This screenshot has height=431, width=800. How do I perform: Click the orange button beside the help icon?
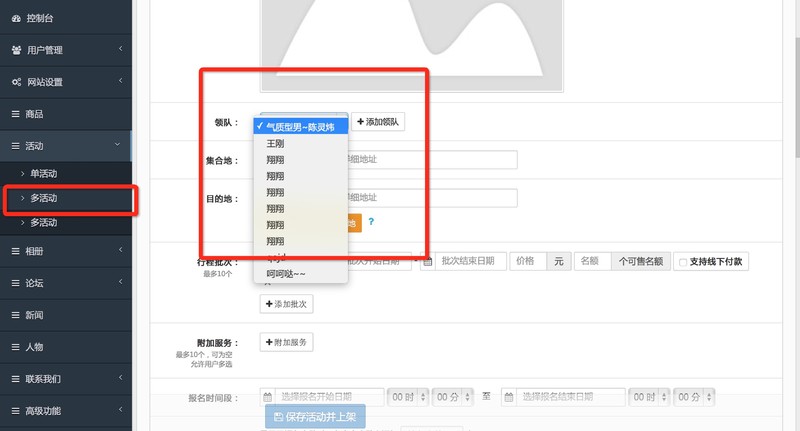tap(355, 223)
